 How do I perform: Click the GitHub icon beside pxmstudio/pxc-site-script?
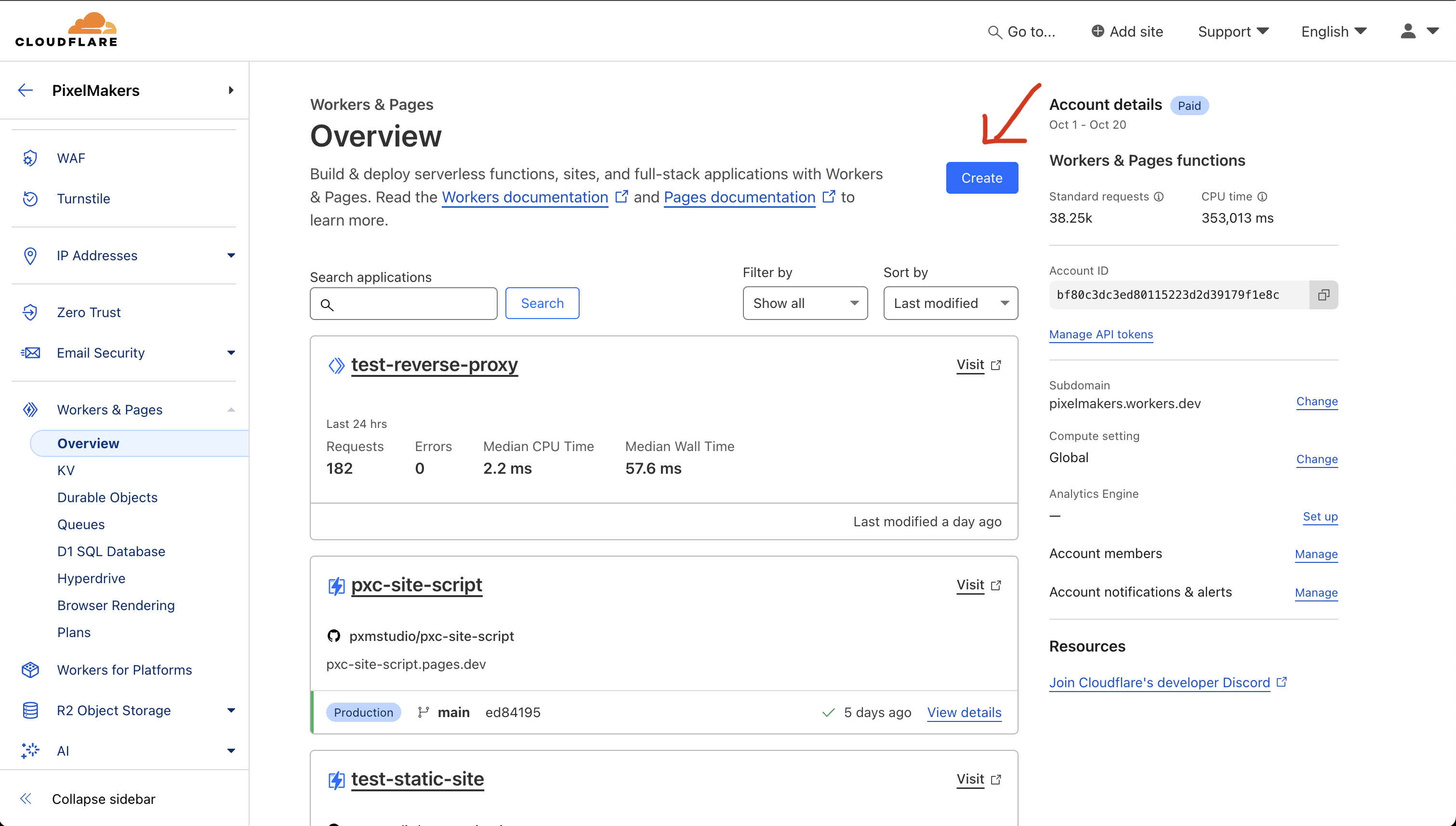(x=333, y=636)
